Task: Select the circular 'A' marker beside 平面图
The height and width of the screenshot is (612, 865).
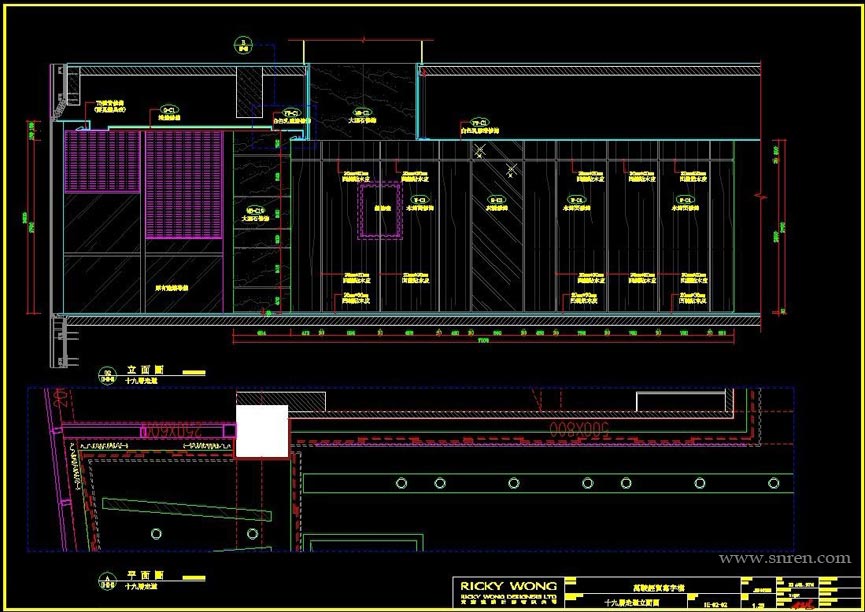Action: [x=107, y=581]
